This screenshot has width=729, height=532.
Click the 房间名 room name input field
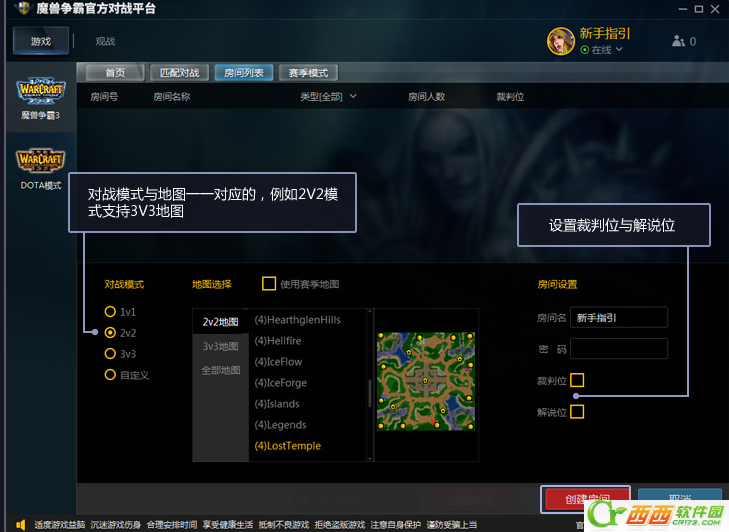coord(619,318)
